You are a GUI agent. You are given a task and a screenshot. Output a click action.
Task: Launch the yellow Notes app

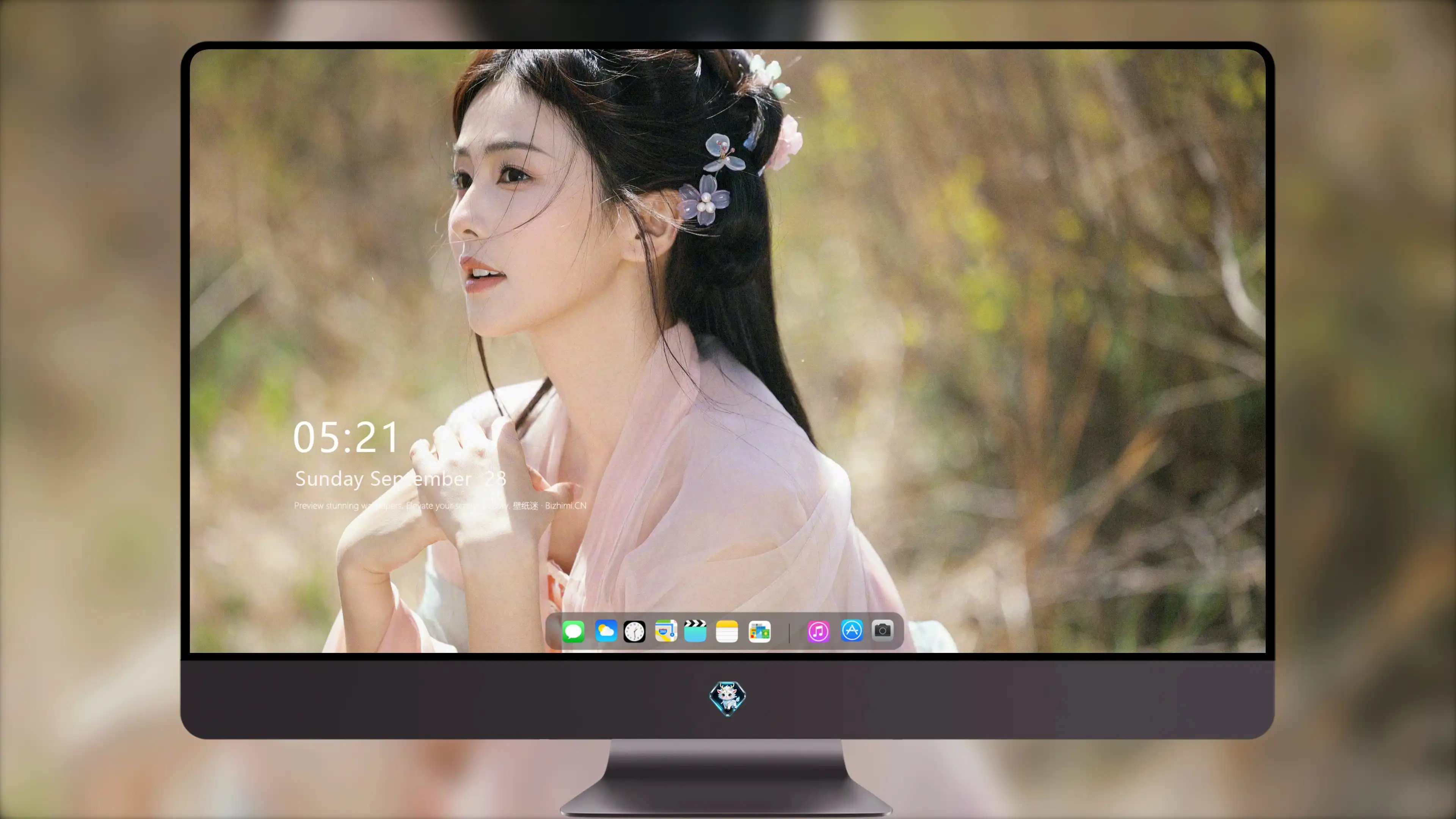[727, 631]
